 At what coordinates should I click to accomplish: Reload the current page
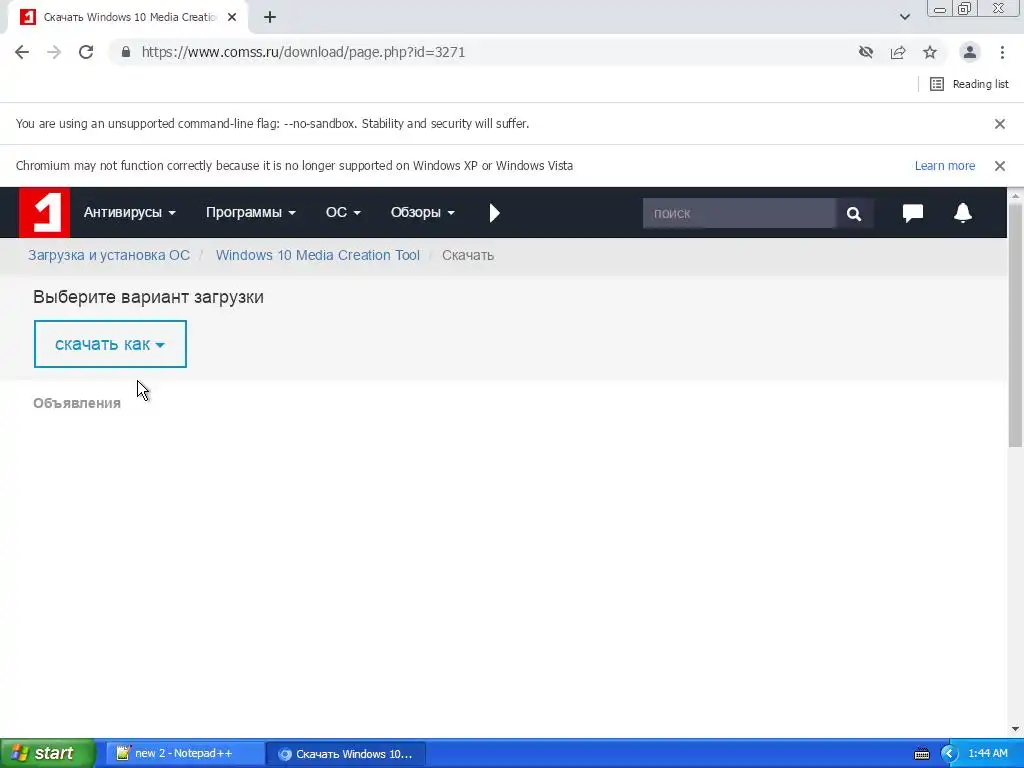pyautogui.click(x=86, y=52)
